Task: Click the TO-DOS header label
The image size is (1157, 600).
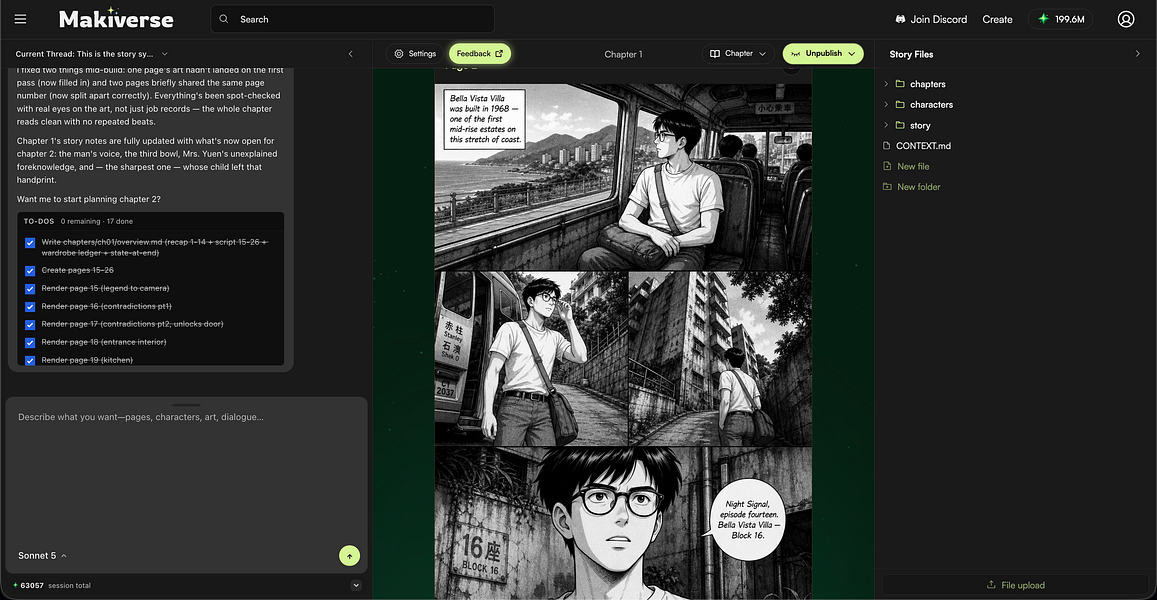Action: pos(39,221)
